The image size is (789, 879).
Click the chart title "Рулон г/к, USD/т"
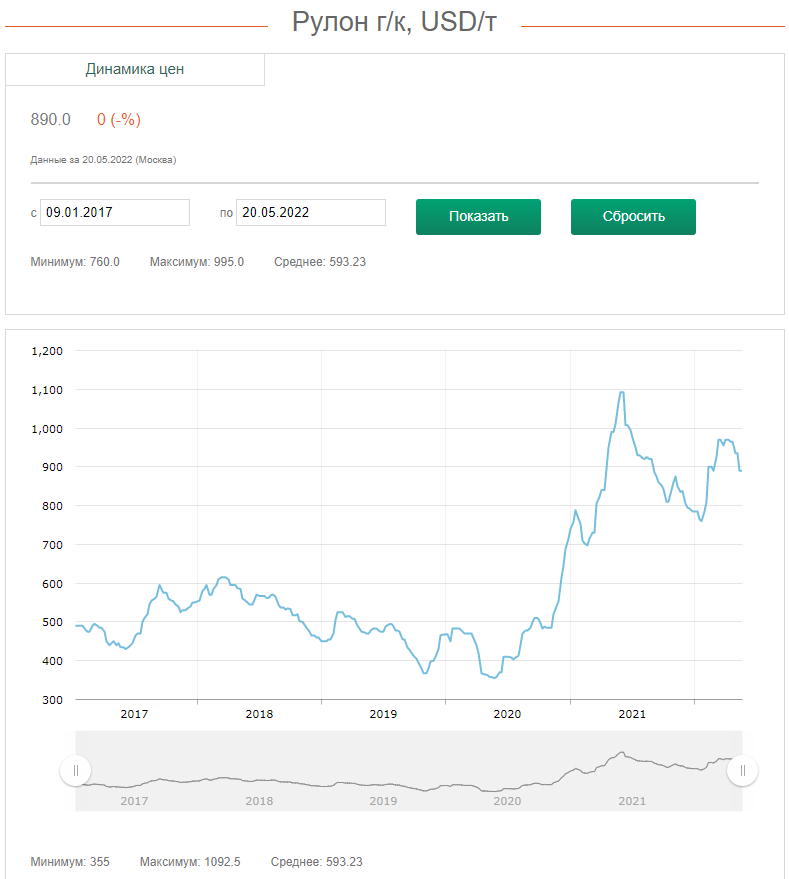394,18
